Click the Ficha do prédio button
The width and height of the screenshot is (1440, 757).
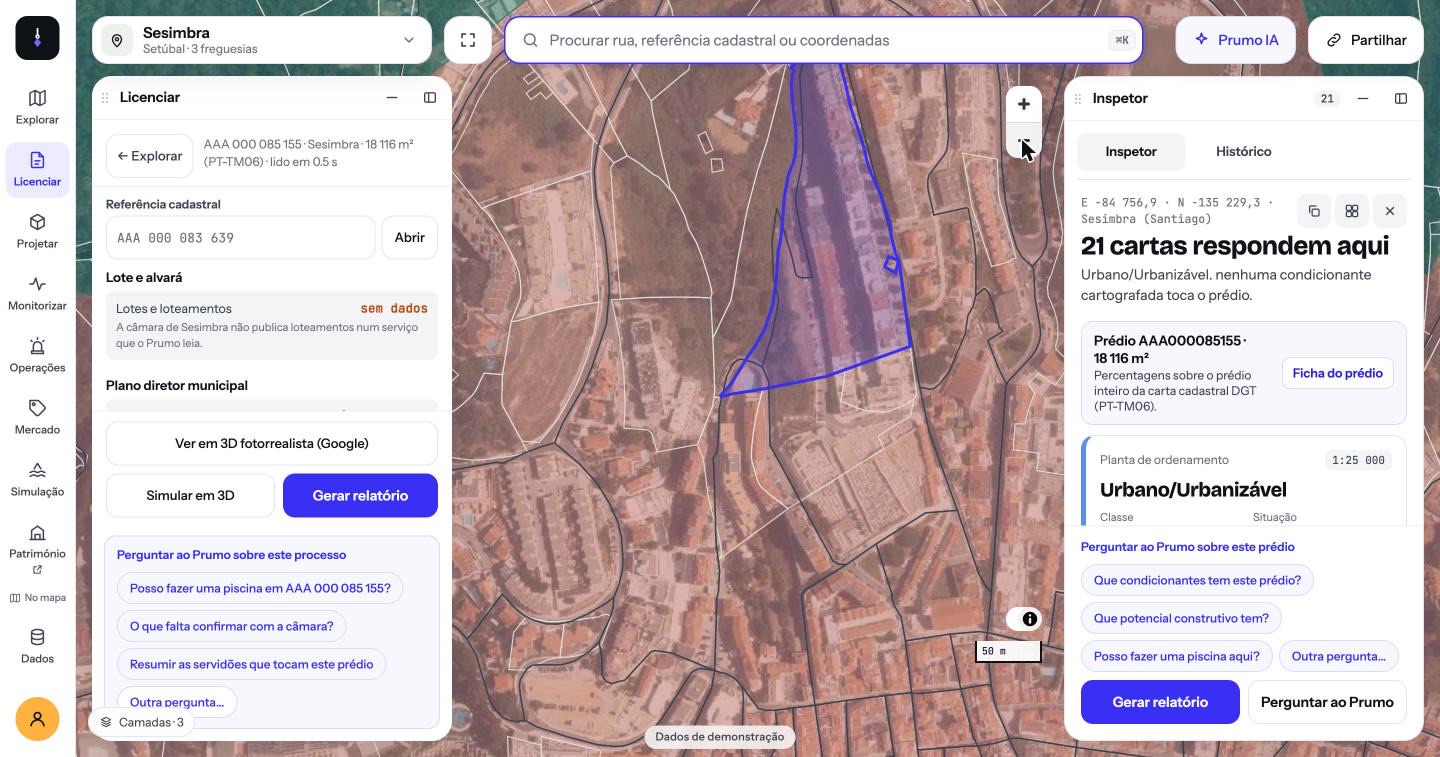[x=1337, y=373]
